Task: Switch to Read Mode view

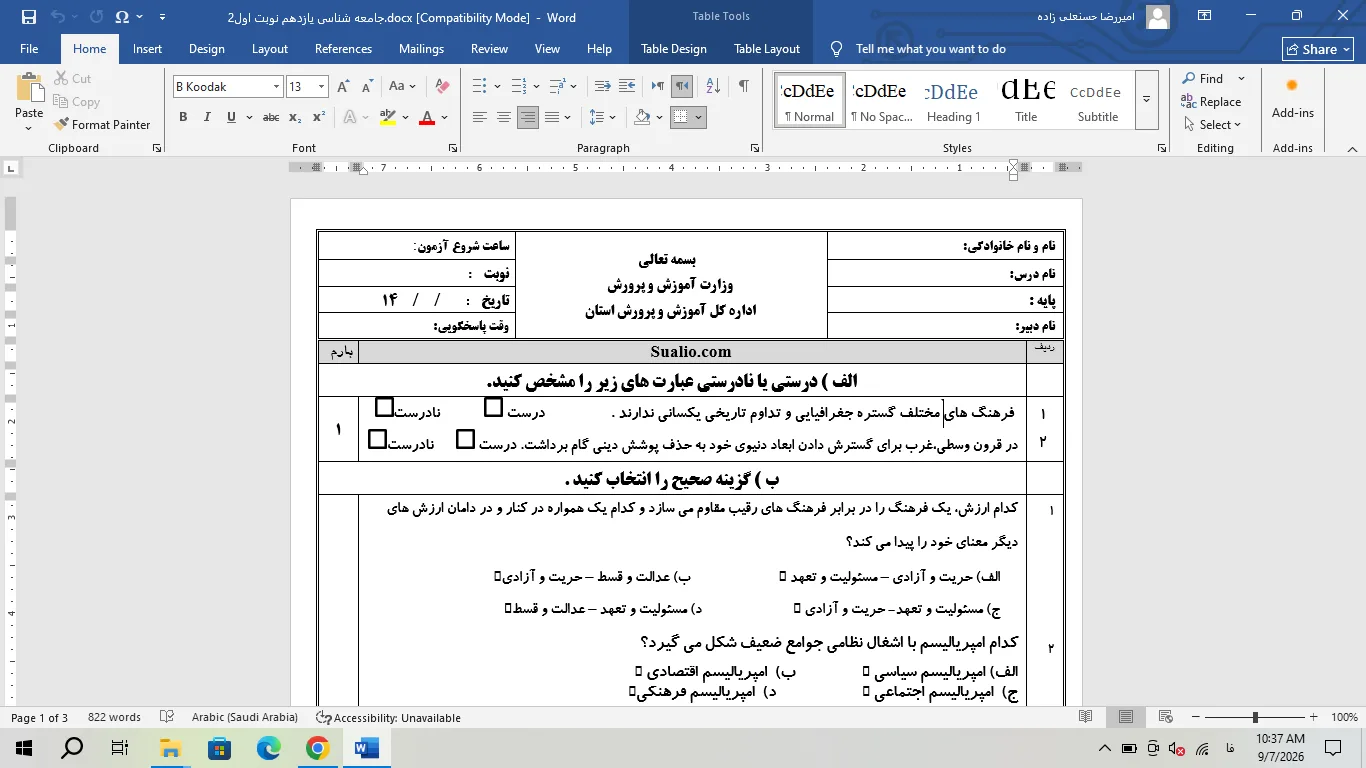Action: (x=1086, y=717)
